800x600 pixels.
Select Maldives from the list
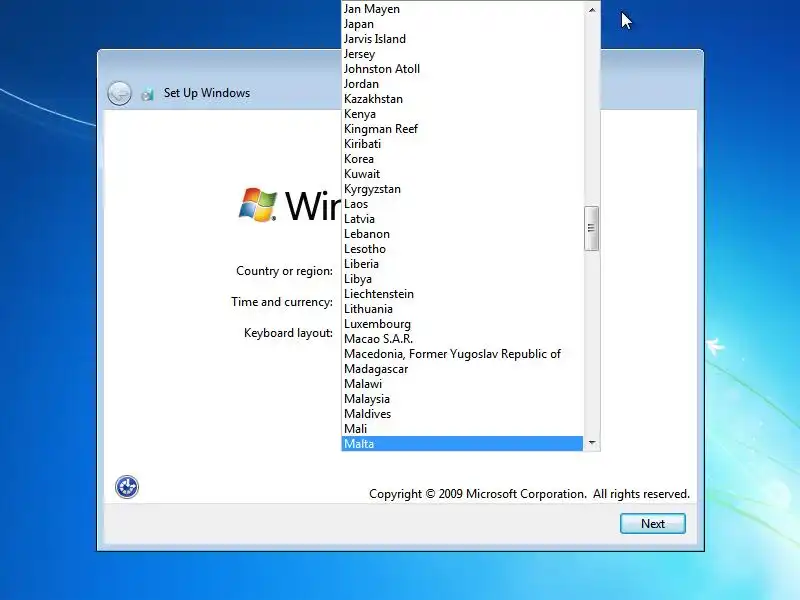462,414
